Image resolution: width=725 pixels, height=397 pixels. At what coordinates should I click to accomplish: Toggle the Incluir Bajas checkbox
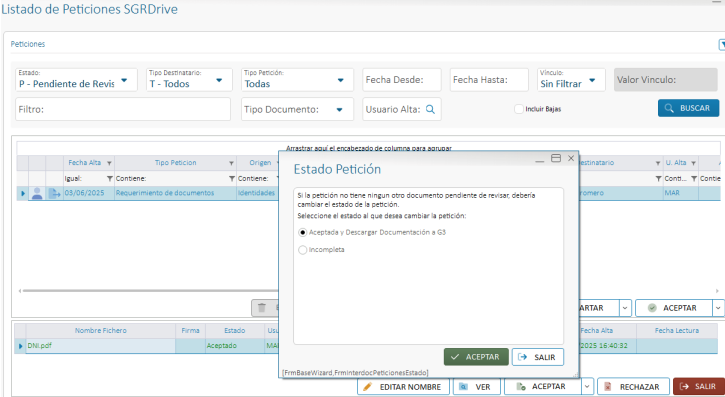(519, 109)
